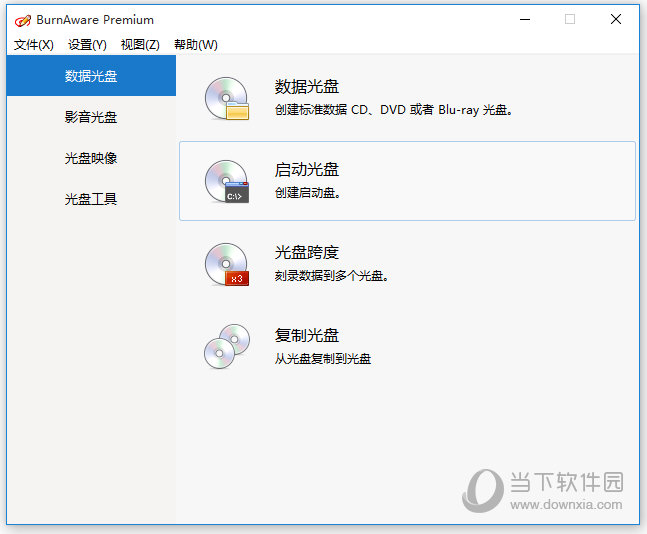Open the 视图(Z) menu
647x534 pixels.
[x=140, y=45]
